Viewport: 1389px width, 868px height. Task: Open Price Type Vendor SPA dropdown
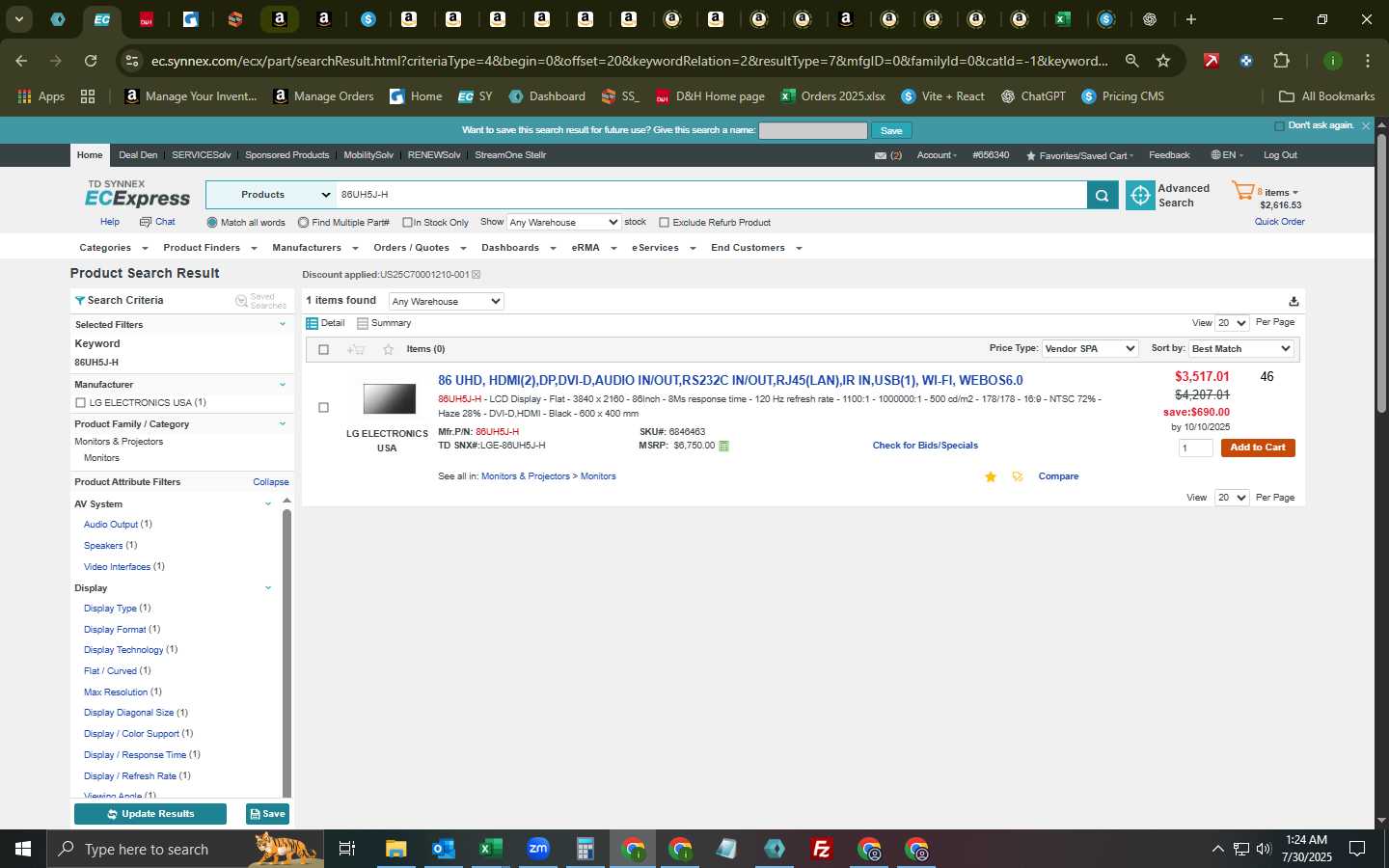(1090, 348)
